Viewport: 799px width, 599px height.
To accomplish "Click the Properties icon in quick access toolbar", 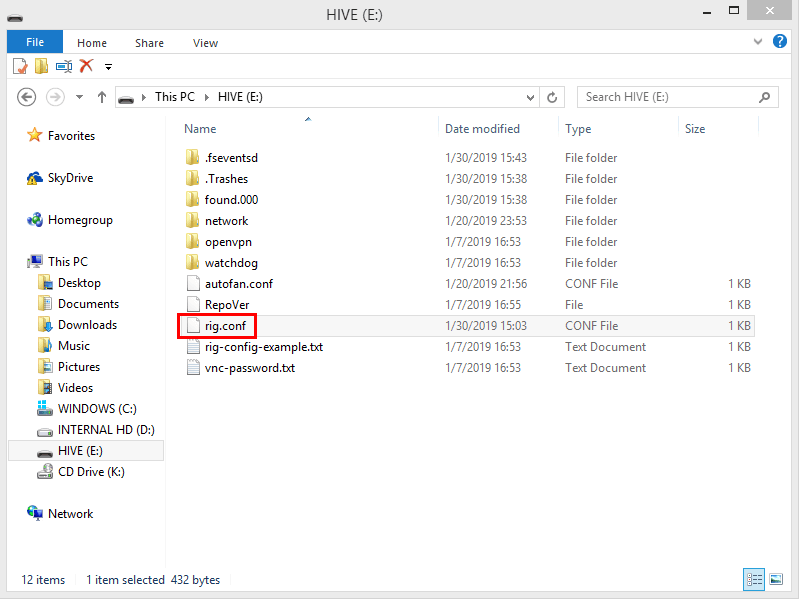I will click(x=20, y=66).
